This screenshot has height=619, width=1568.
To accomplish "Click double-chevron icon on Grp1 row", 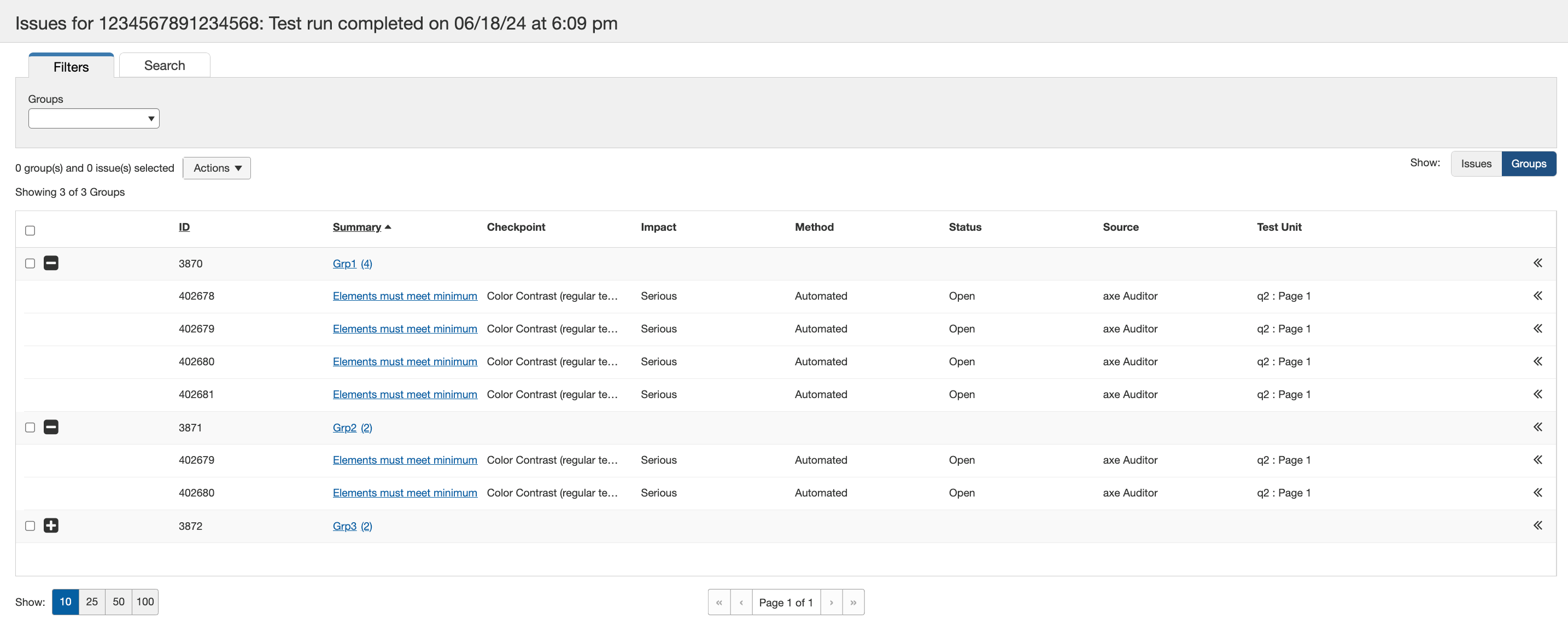I will [x=1537, y=263].
